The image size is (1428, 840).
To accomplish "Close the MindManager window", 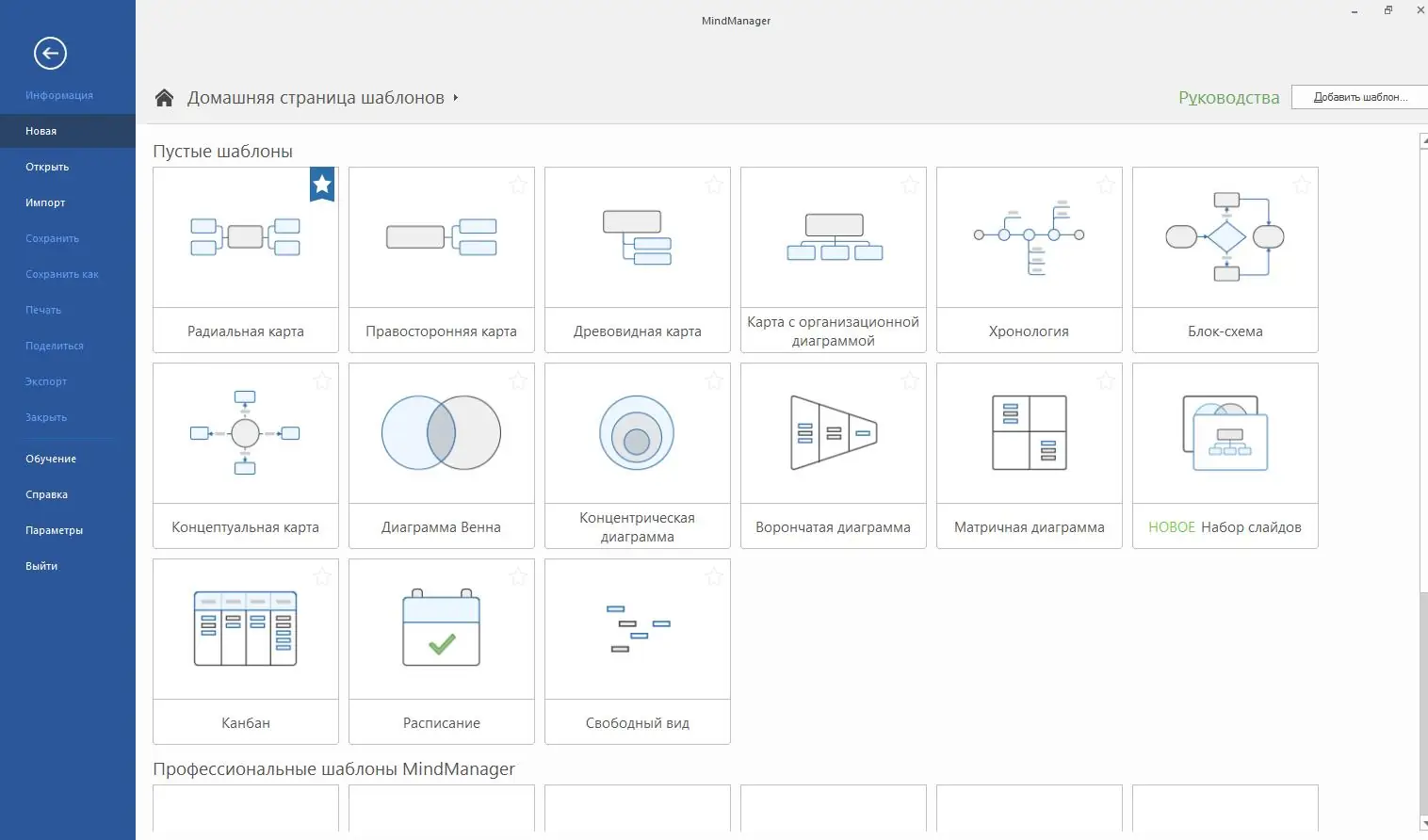I will 1420,10.
